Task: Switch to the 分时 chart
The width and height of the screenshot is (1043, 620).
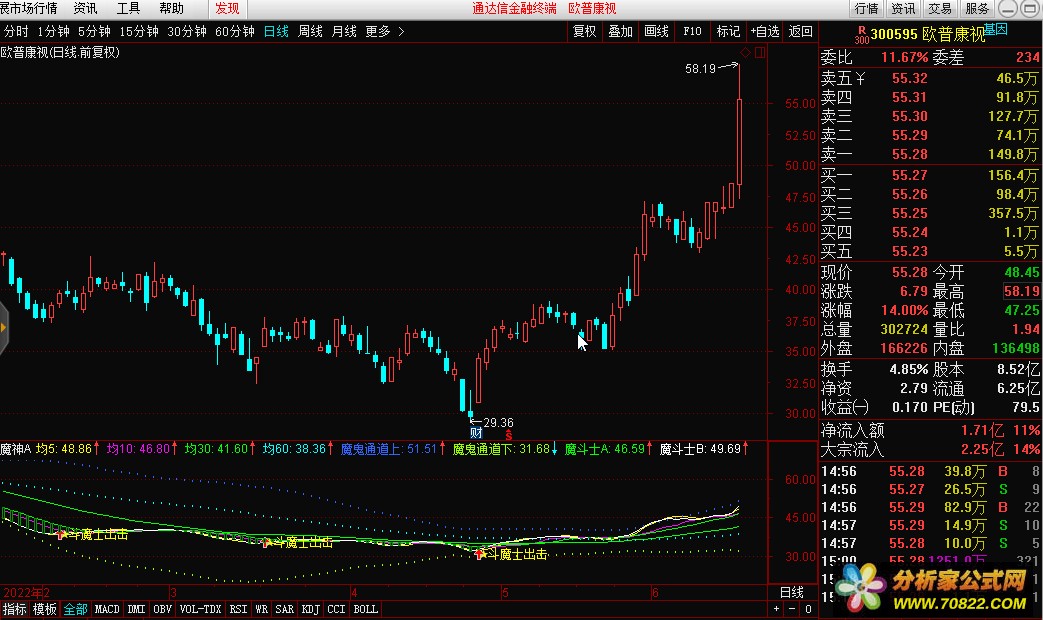Action: pos(16,31)
